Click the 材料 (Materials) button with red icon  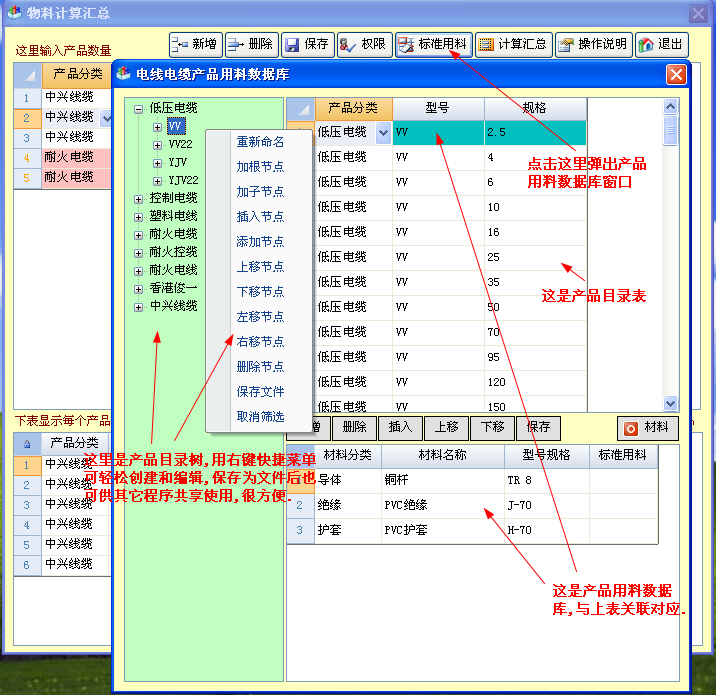[x=647, y=427]
